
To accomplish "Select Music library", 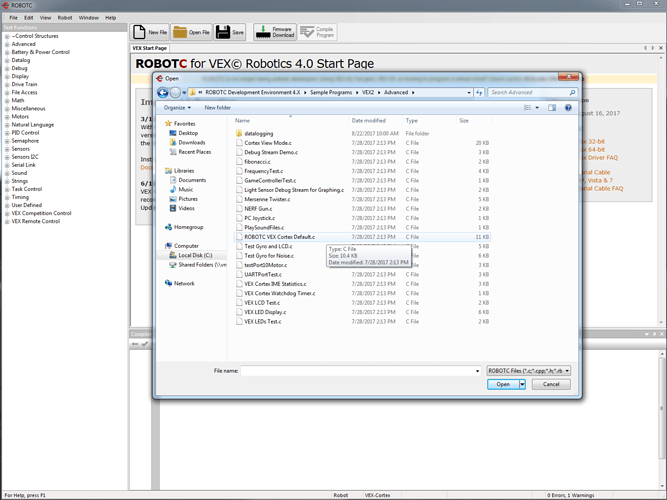I will click(185, 189).
